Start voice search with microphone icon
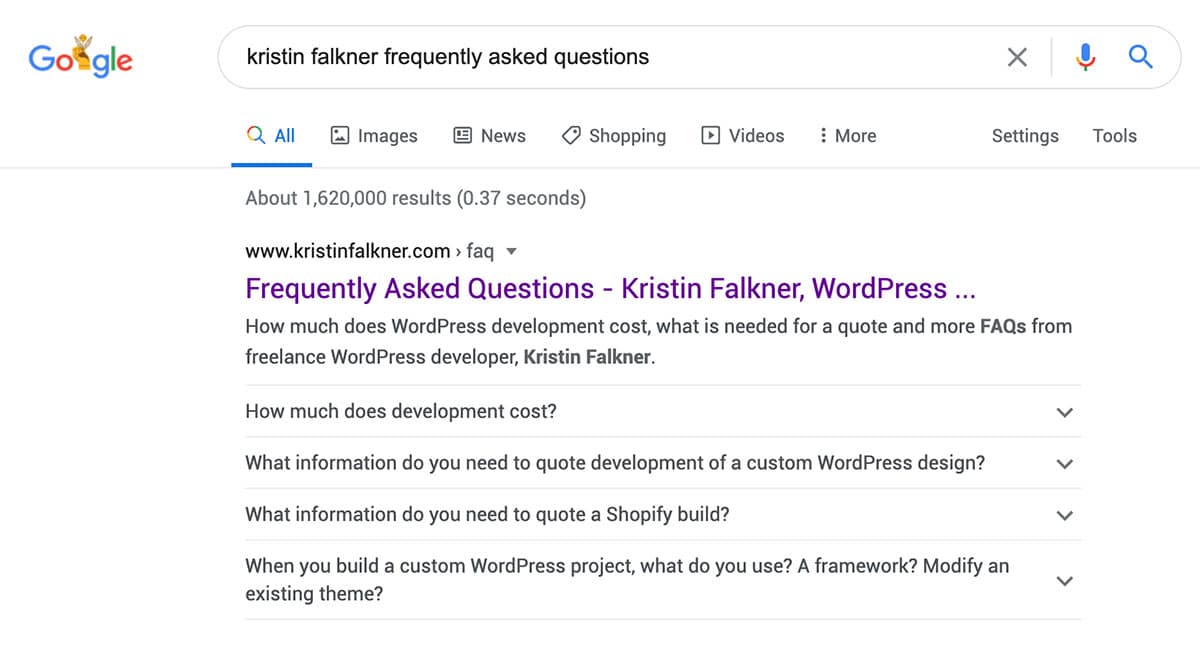 point(1086,57)
